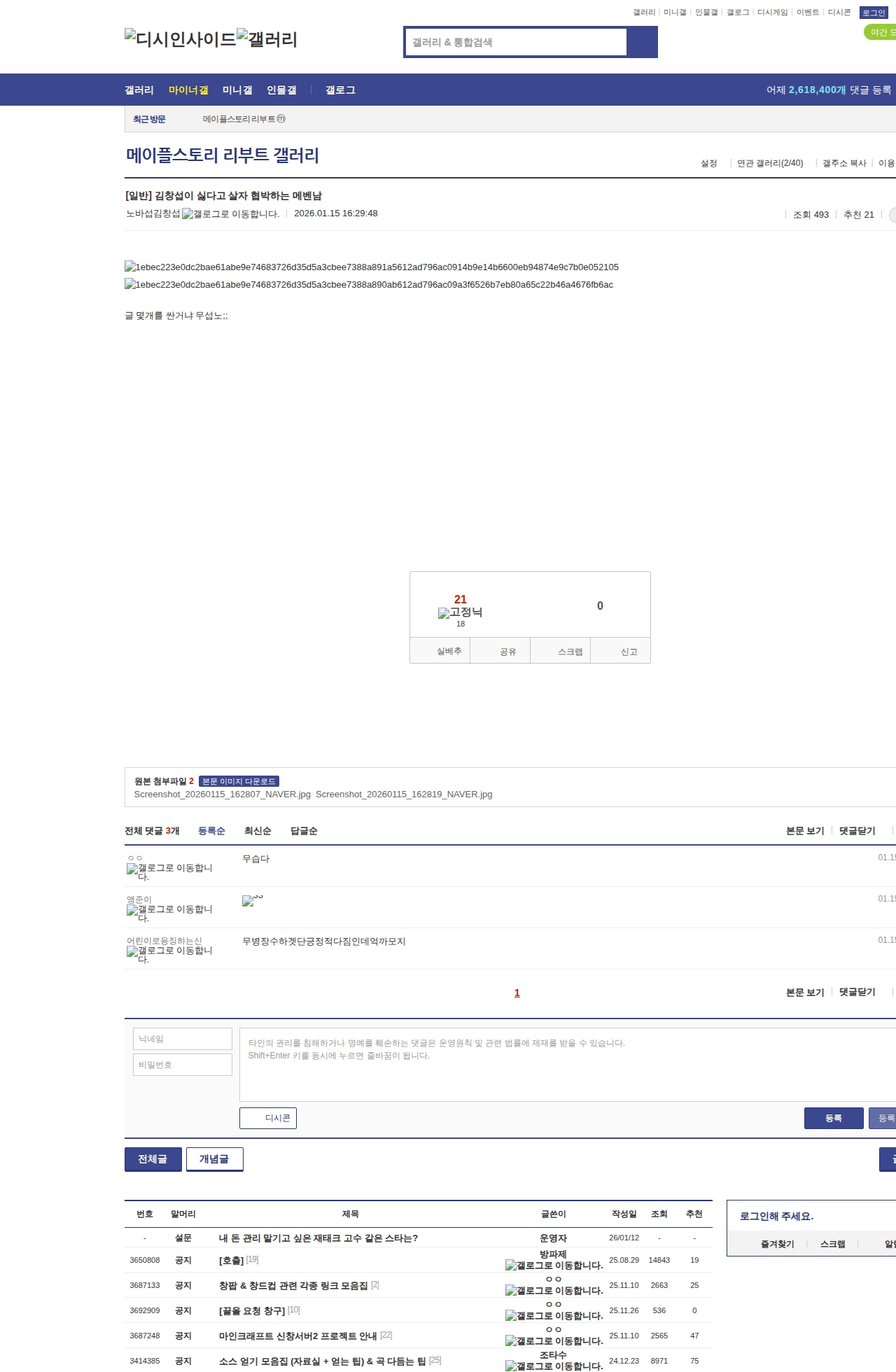This screenshot has width=896, height=1372.
Task: Sort comments by 답글순
Action: pos(304,831)
